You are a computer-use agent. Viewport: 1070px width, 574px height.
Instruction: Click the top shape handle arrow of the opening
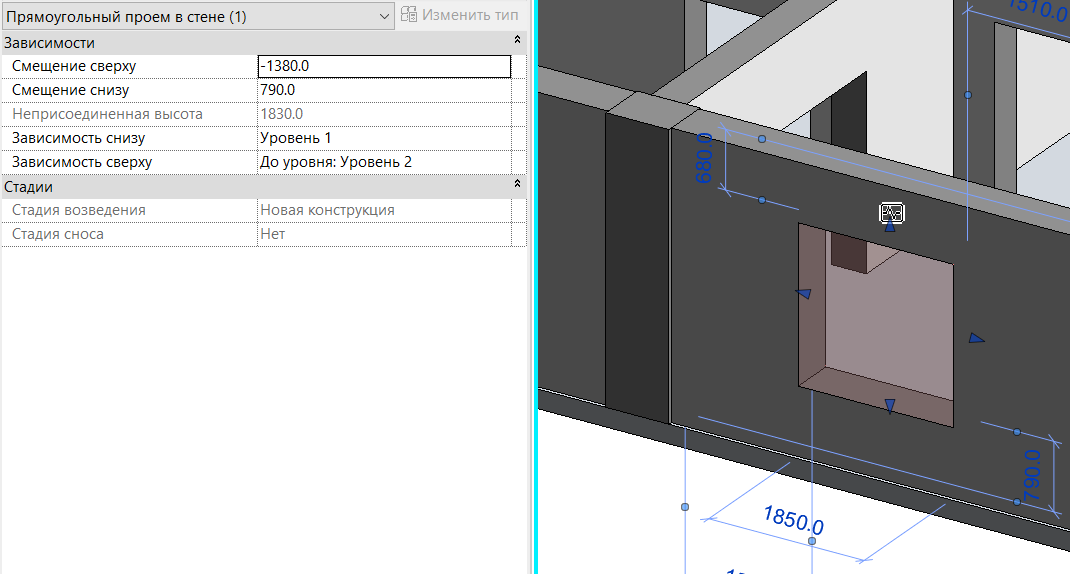tap(890, 227)
